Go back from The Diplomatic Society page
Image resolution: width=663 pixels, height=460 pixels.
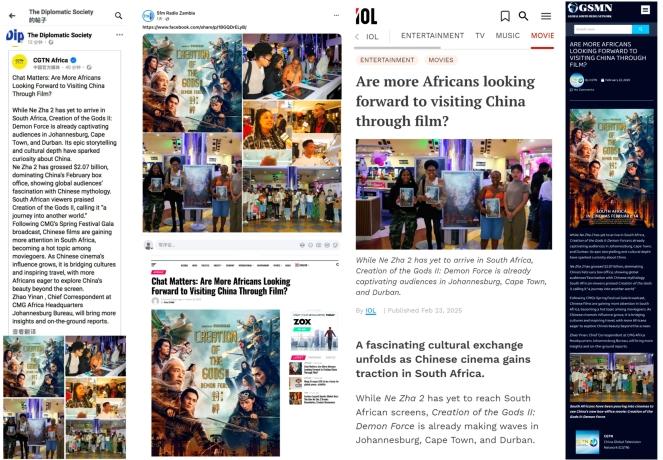(x=12, y=16)
